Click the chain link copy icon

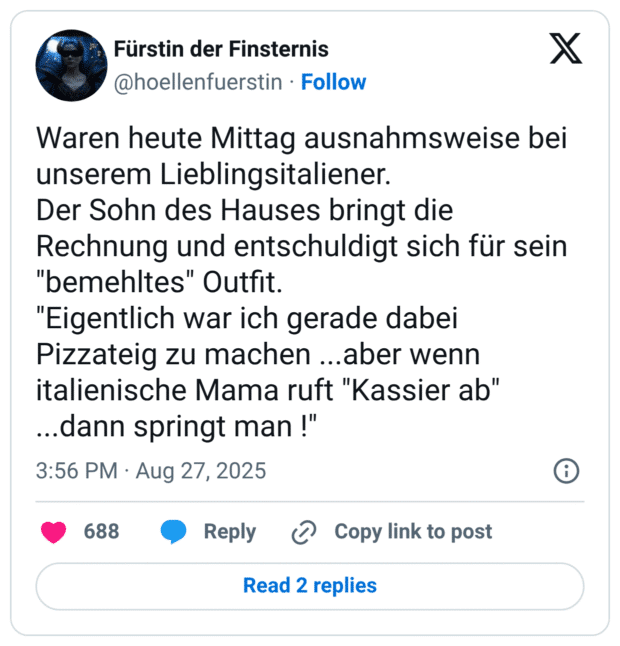pos(304,532)
